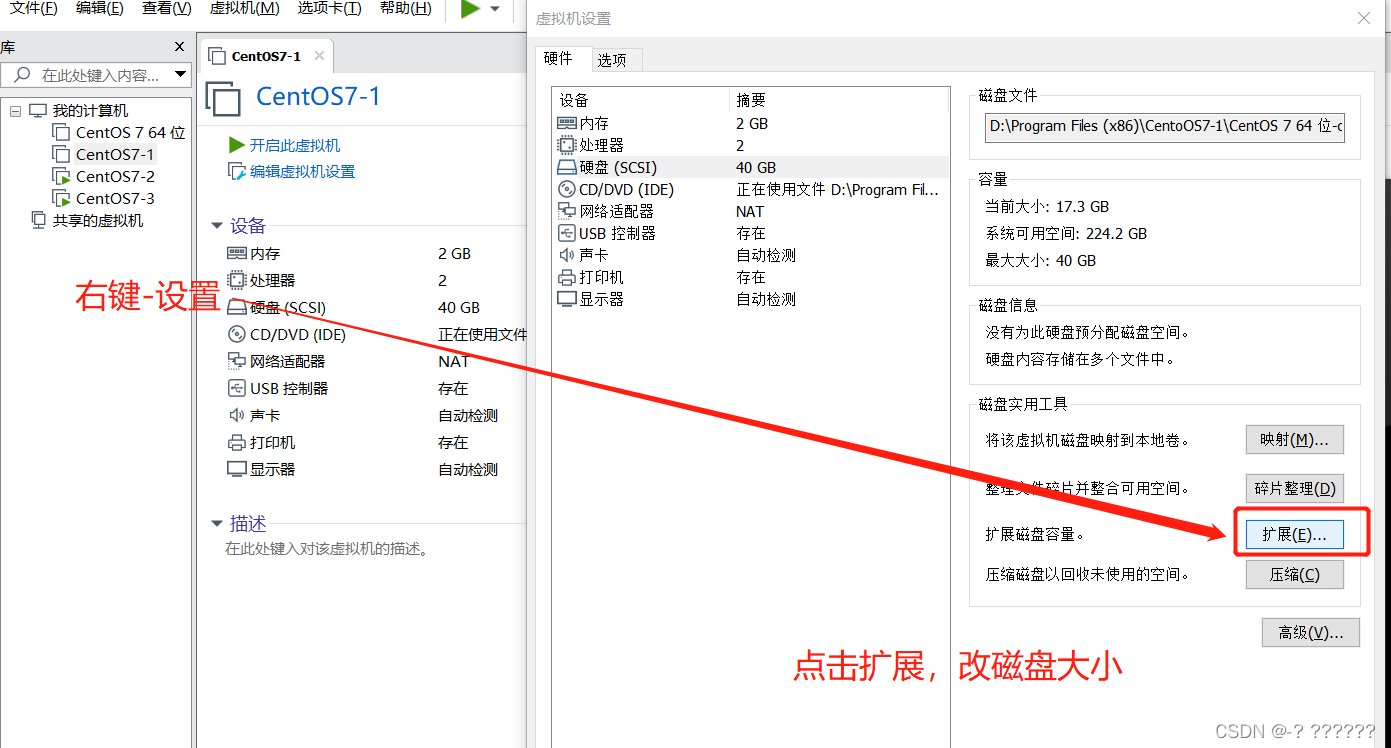Collapse the 设备 section

tap(217, 226)
